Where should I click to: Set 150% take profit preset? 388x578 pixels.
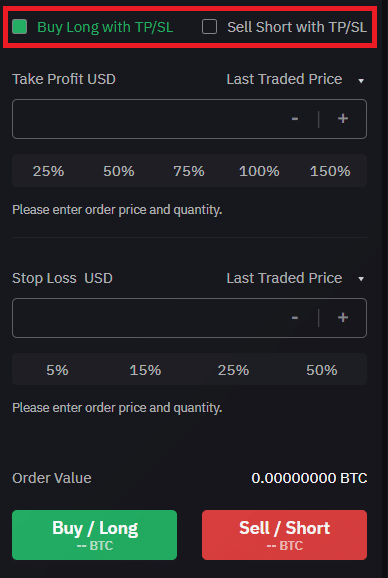tap(330, 171)
